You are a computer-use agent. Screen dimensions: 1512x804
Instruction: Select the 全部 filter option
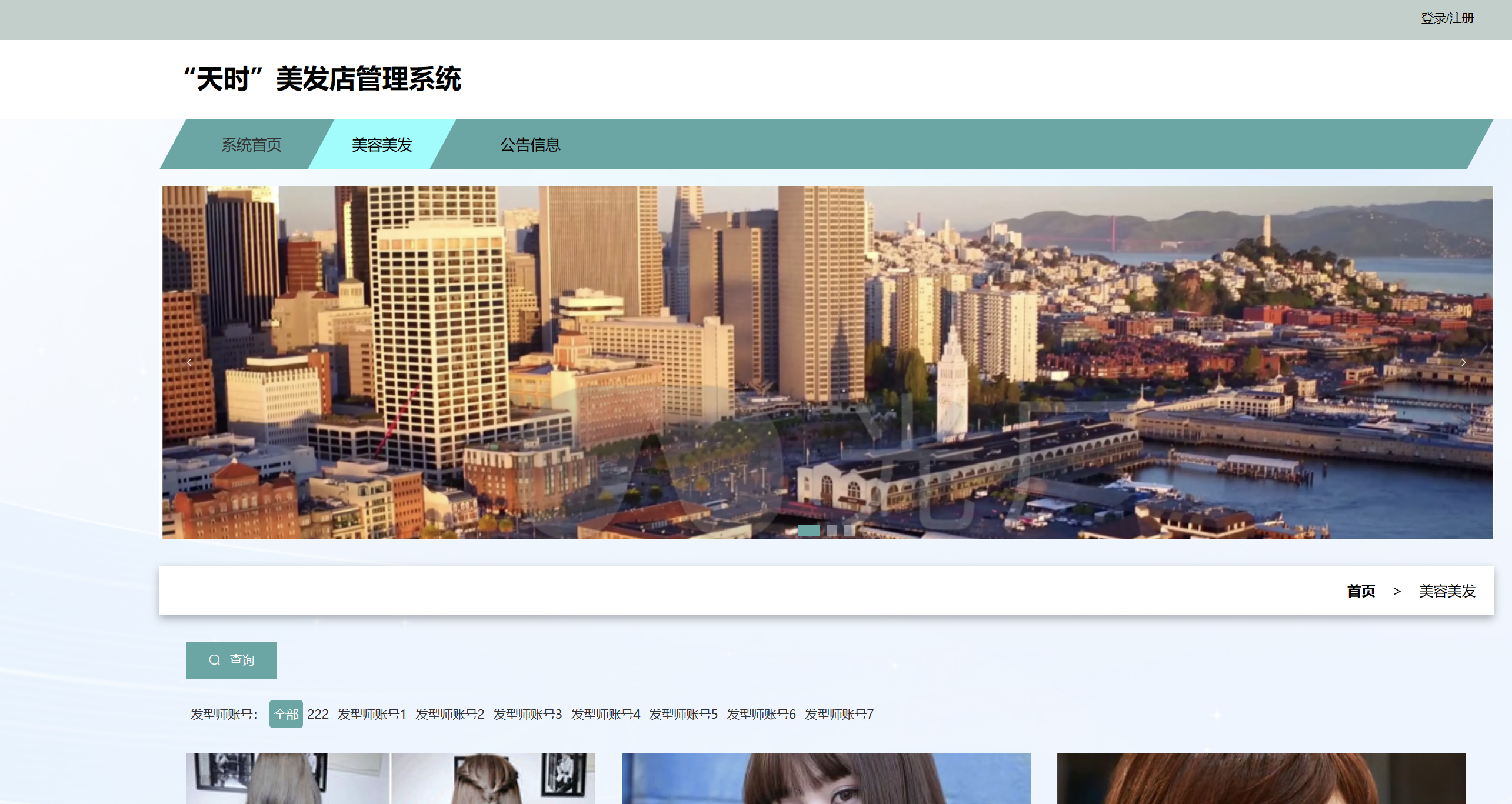point(286,714)
